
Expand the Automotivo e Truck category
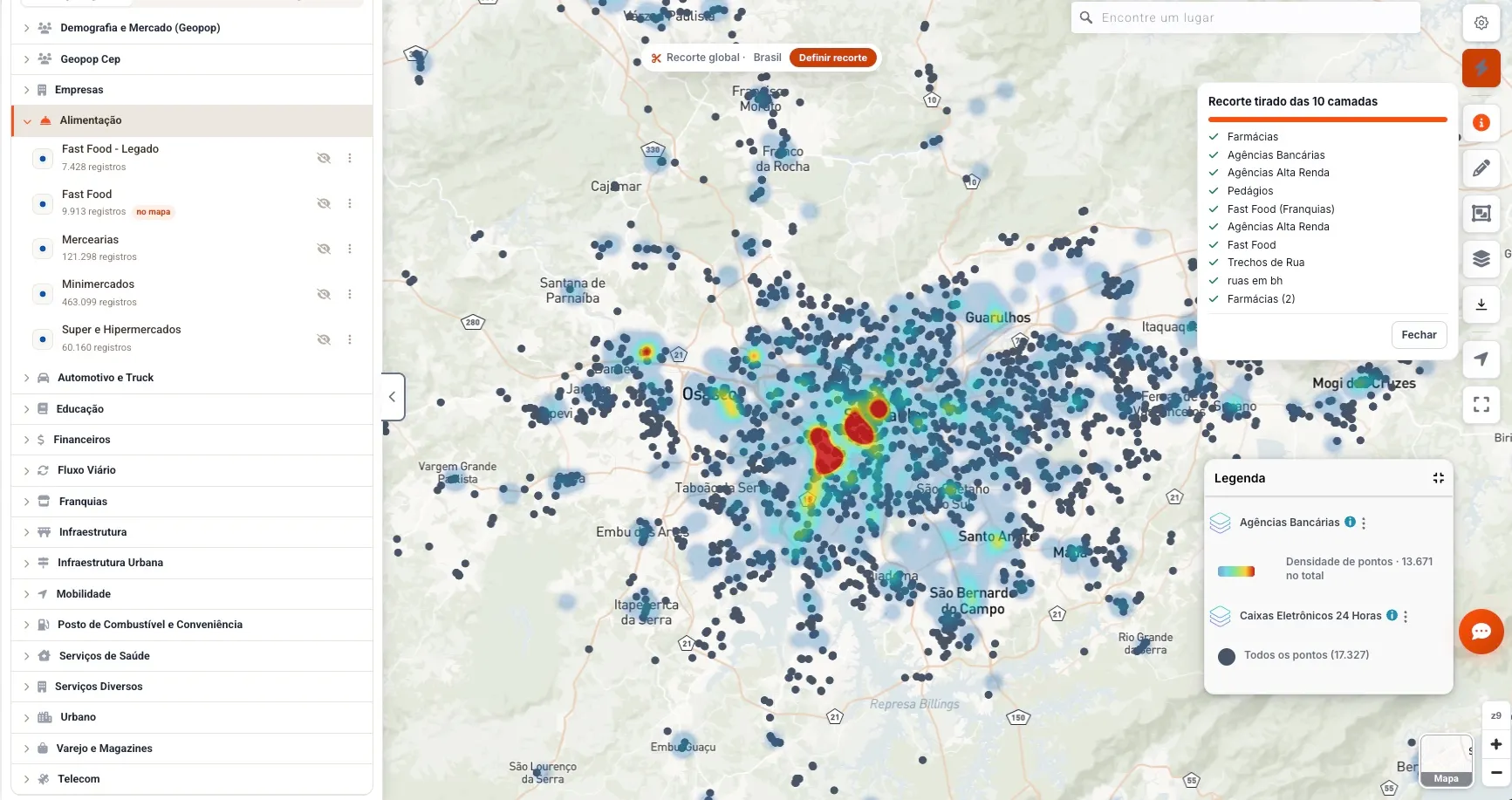[x=192, y=378]
